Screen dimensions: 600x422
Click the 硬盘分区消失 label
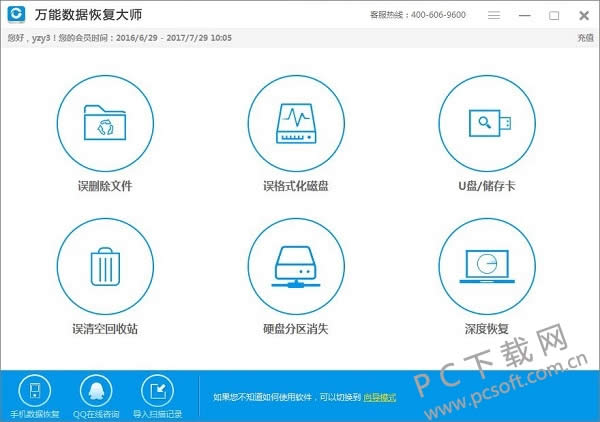tap(296, 329)
